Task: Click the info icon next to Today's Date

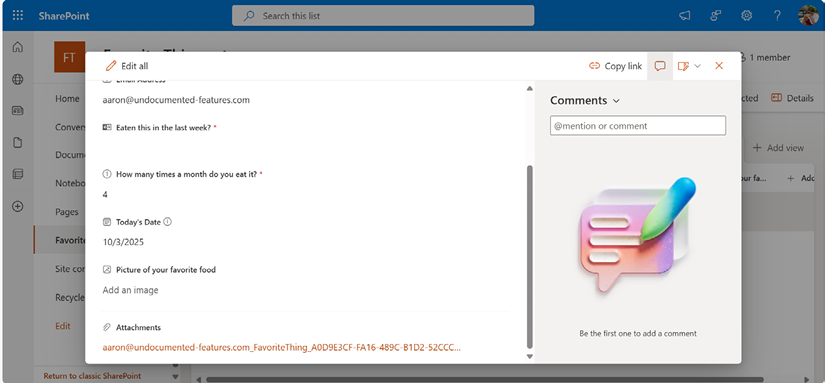Action: [x=167, y=221]
